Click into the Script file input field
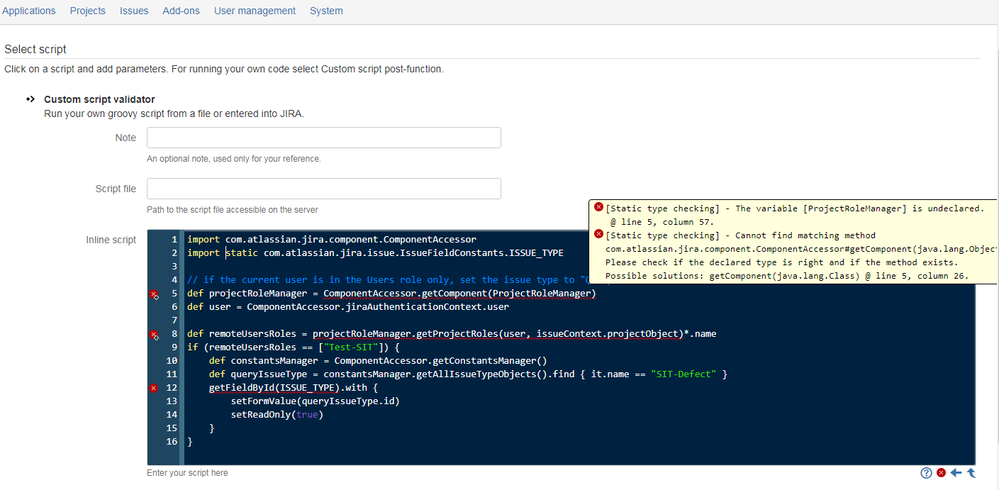The image size is (999, 490). click(x=324, y=189)
